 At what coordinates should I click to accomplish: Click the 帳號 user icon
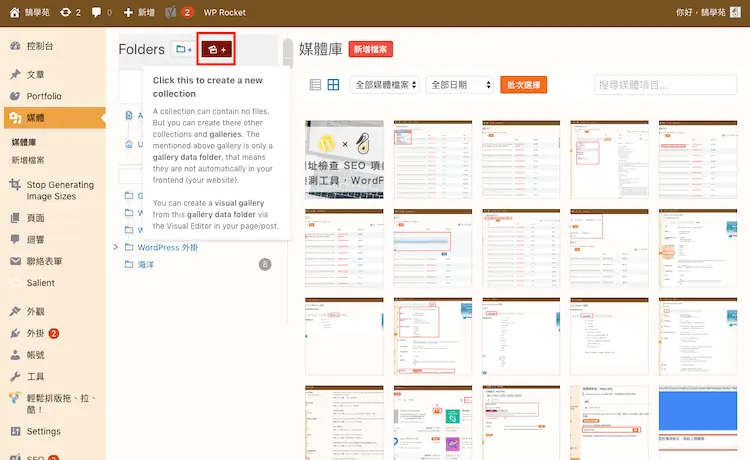[15, 355]
